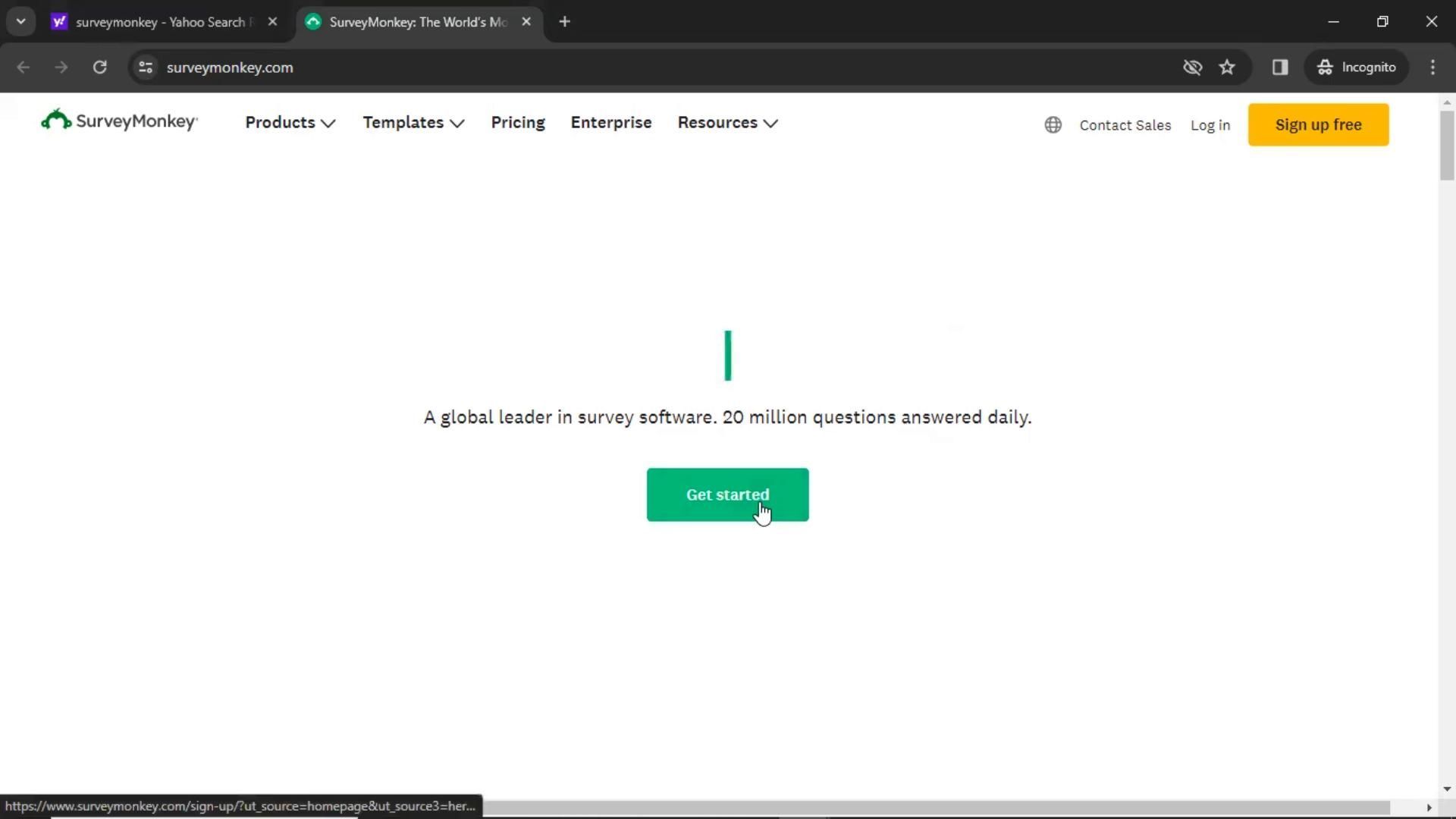Click the address bar URL field

(531, 67)
